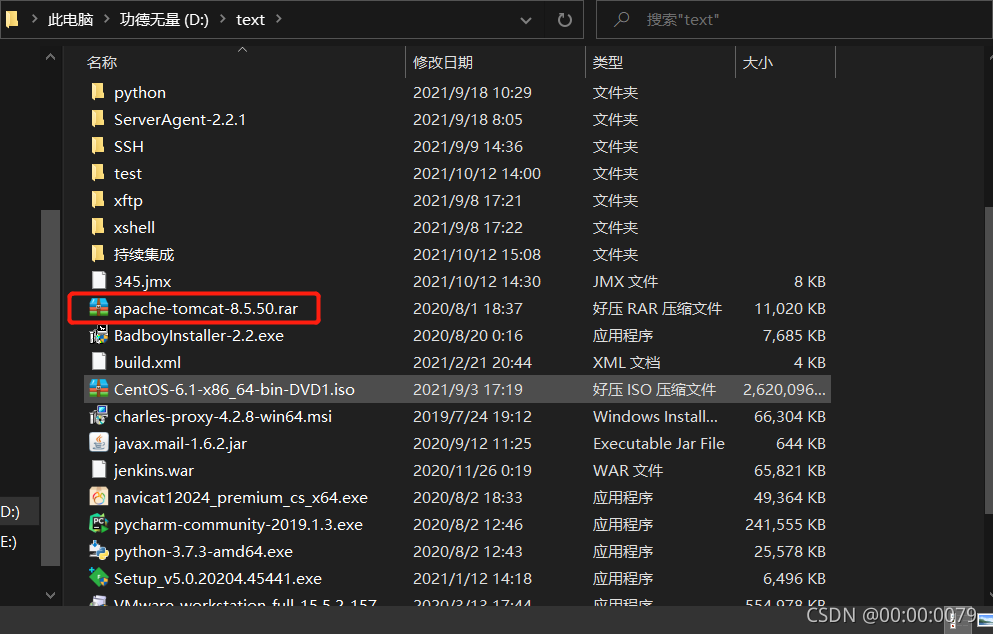Screen dimensions: 993x634
Task: Select pycharm-community-2019.1.3.exe file name
Action: (x=238, y=524)
